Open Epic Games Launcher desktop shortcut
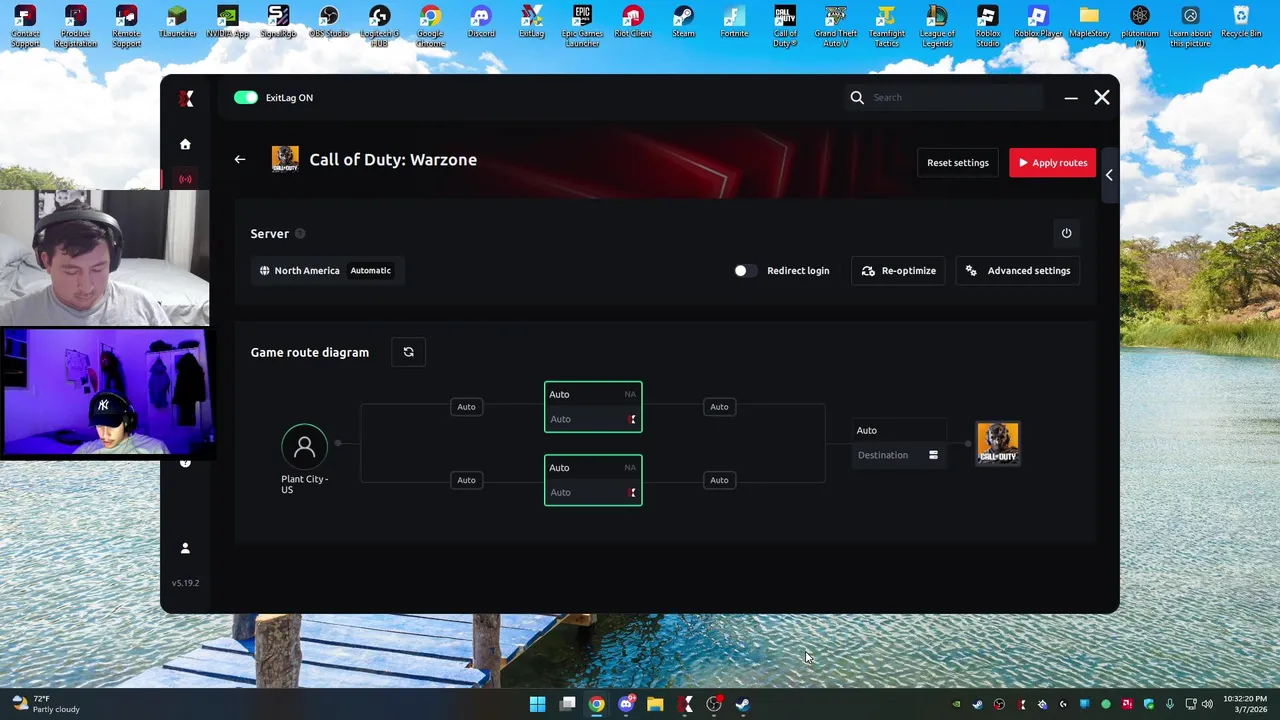This screenshot has height=720, width=1280. (x=582, y=26)
